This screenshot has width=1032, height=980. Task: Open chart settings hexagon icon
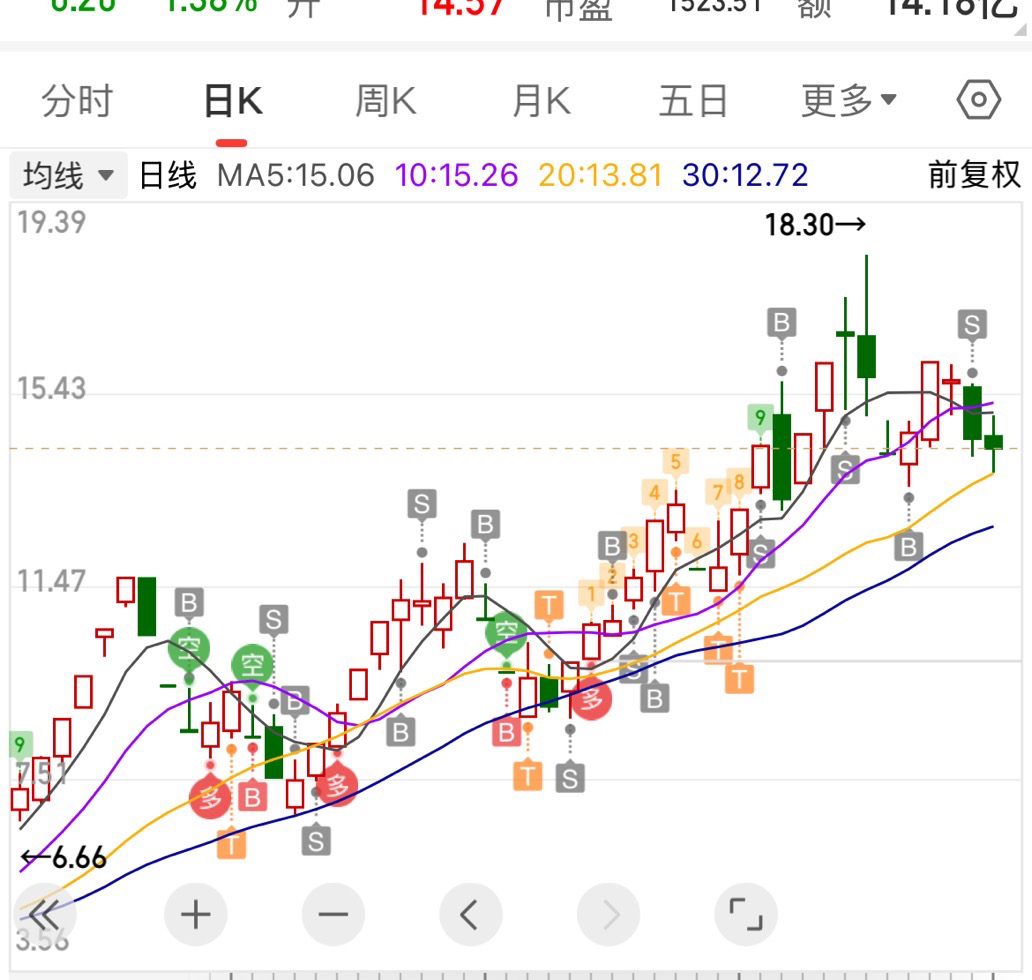(979, 100)
